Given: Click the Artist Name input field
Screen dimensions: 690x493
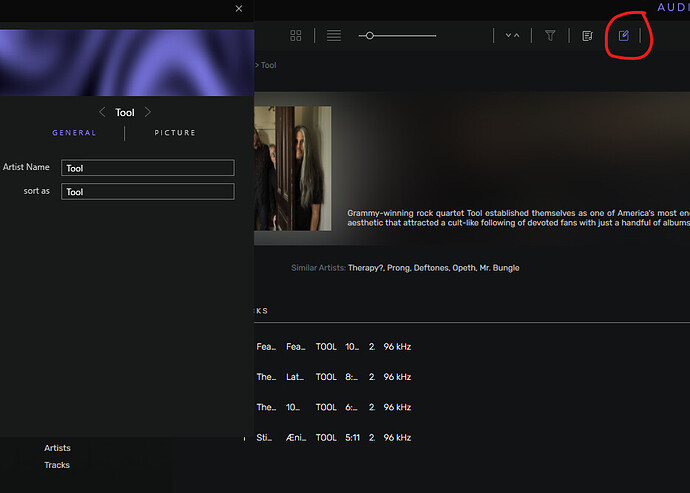Looking at the screenshot, I should (x=148, y=168).
